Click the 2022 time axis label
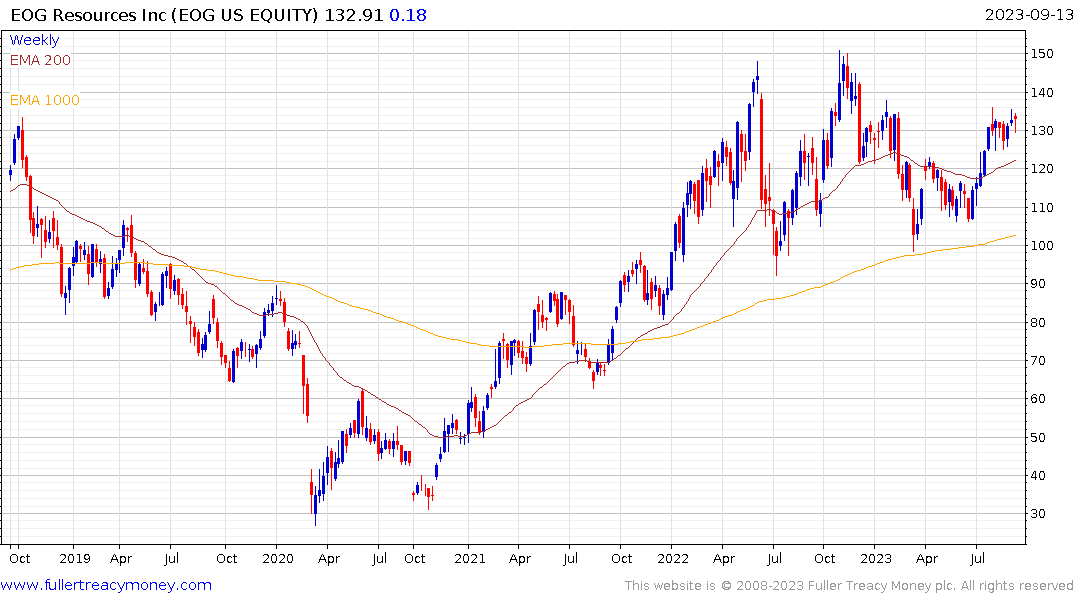 click(673, 559)
